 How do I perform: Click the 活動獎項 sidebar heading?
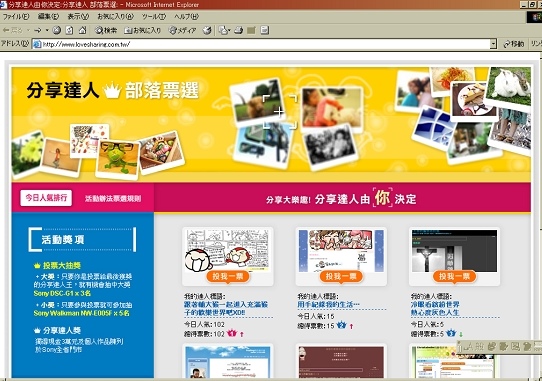[63, 239]
